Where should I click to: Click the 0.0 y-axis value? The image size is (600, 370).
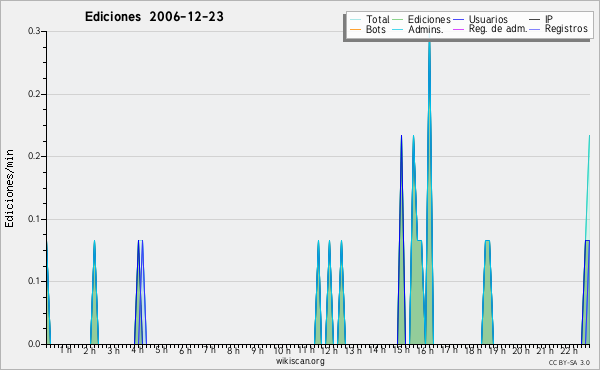coord(34,344)
